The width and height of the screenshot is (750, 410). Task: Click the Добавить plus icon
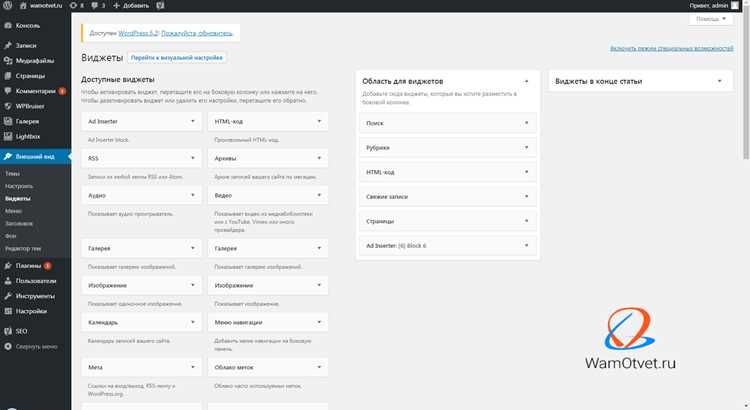click(116, 5)
